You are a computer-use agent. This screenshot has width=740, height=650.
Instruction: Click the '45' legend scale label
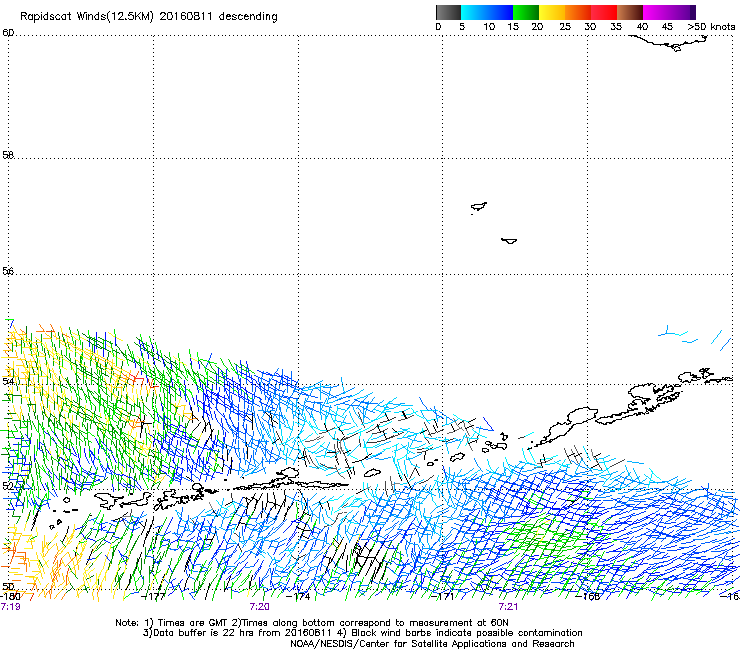[667, 27]
